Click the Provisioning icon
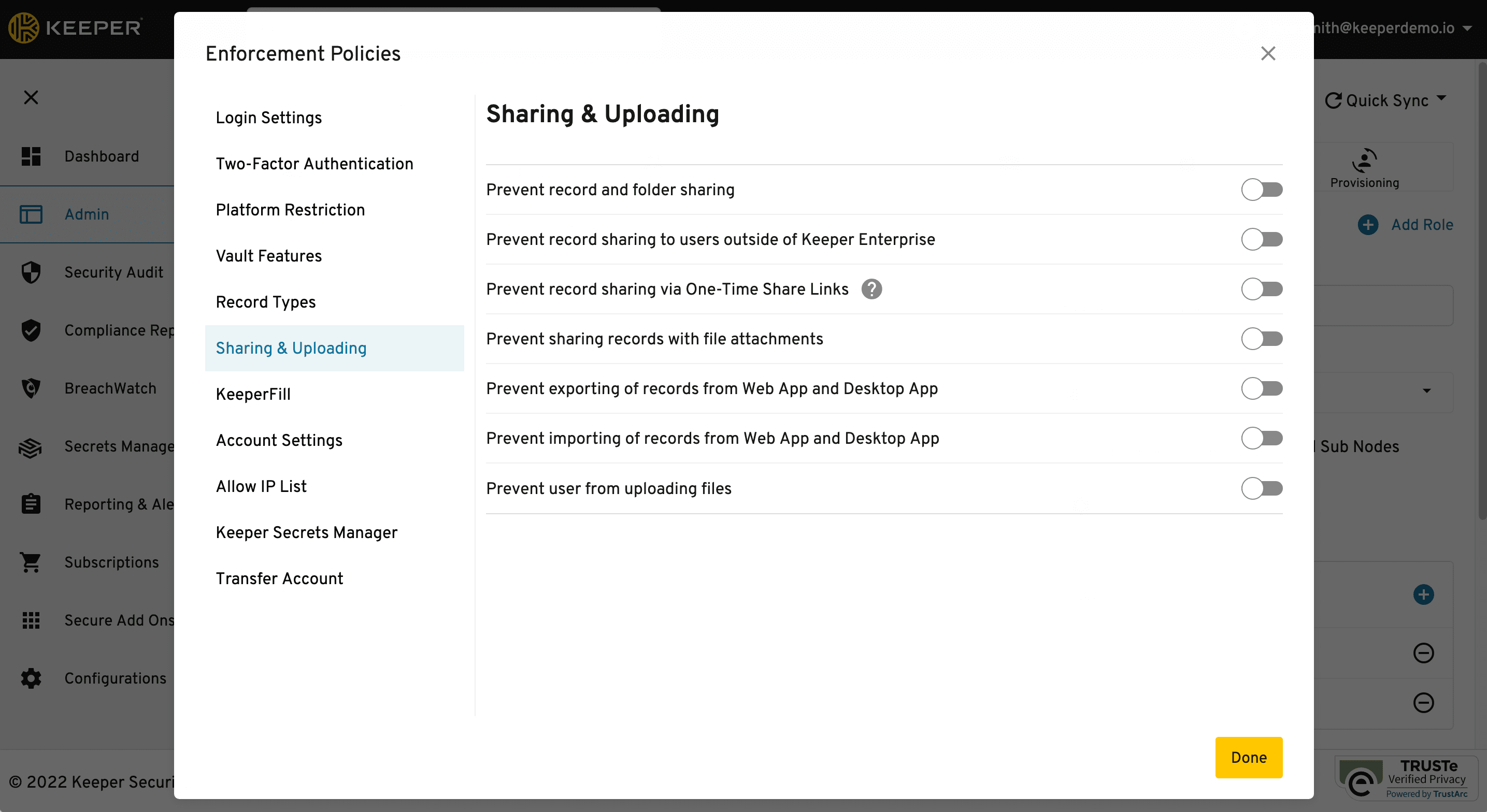Screen dimensions: 1487x812 click(1365, 161)
